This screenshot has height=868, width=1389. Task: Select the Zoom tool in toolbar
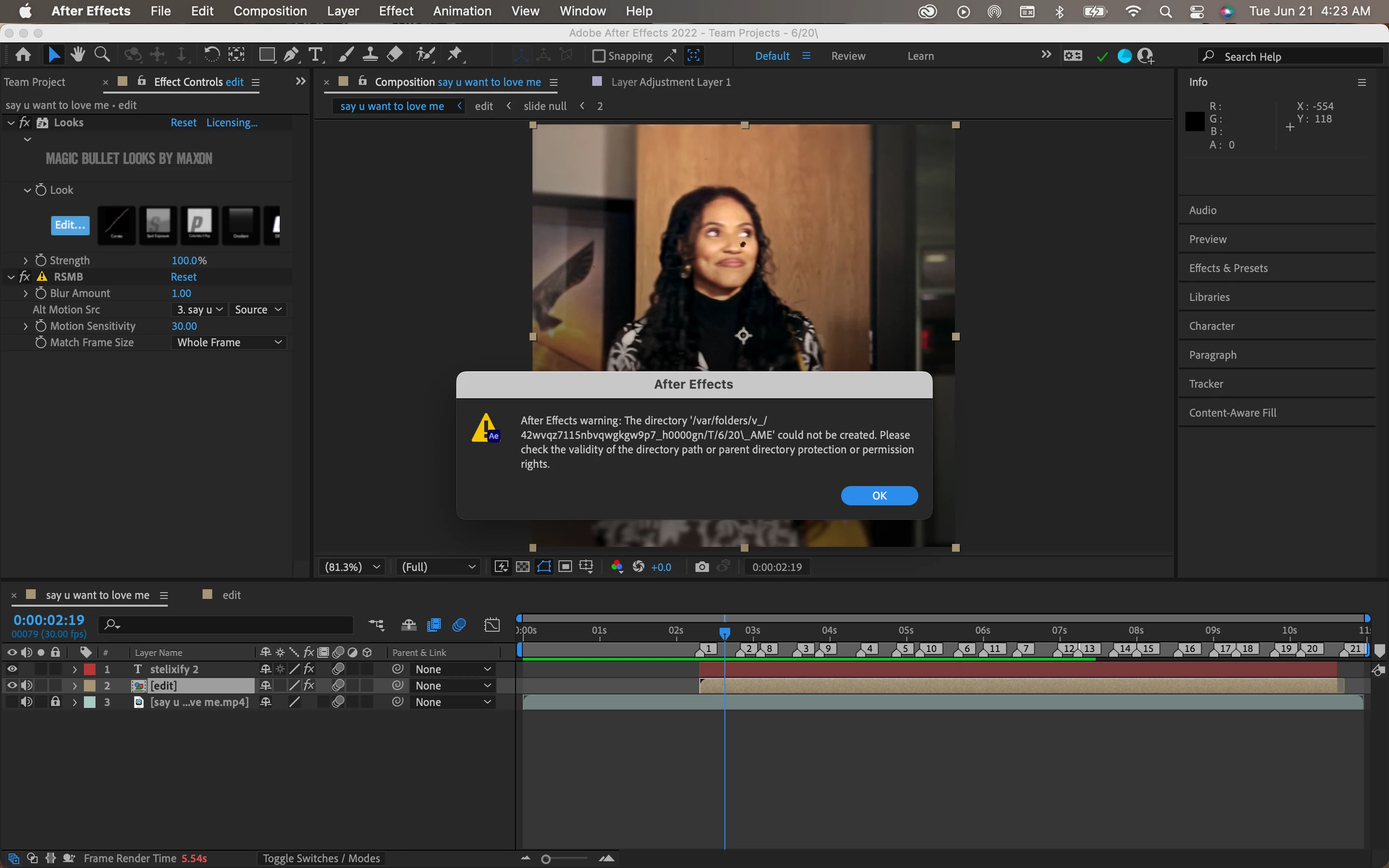(x=102, y=55)
